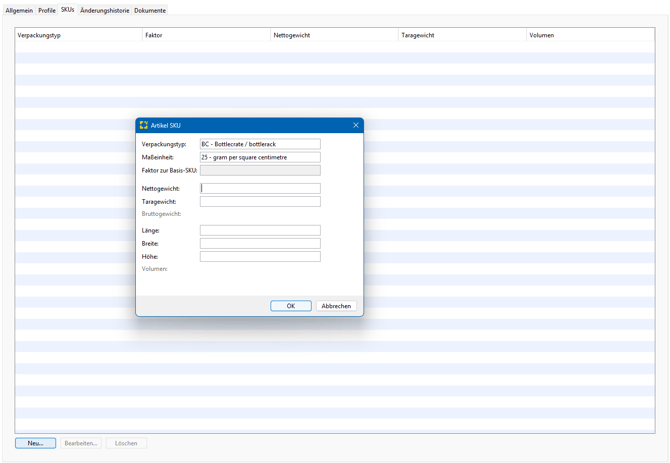Viewport: 670px width, 463px height.
Task: Select the SKUs tab
Action: pyautogui.click(x=68, y=9)
